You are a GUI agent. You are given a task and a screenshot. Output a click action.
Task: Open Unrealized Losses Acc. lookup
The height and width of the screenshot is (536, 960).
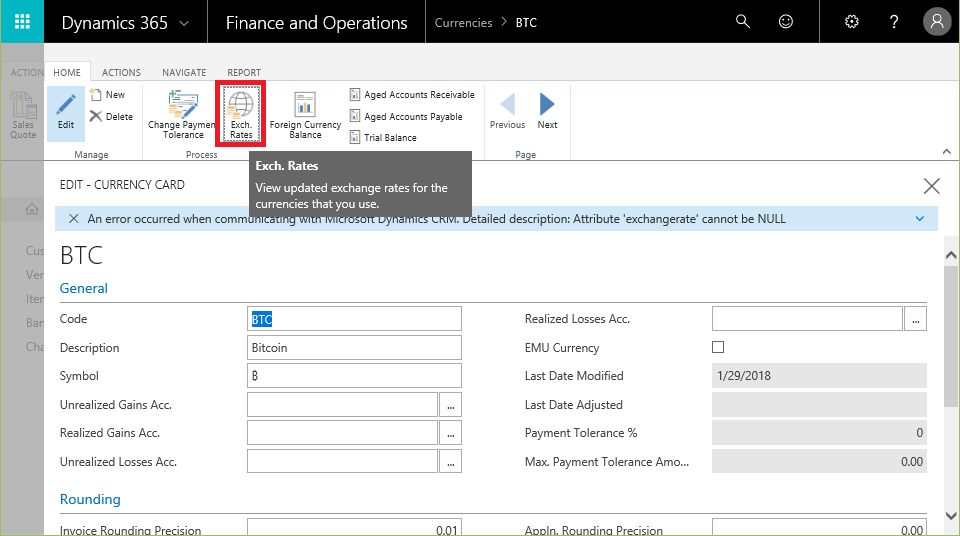451,462
